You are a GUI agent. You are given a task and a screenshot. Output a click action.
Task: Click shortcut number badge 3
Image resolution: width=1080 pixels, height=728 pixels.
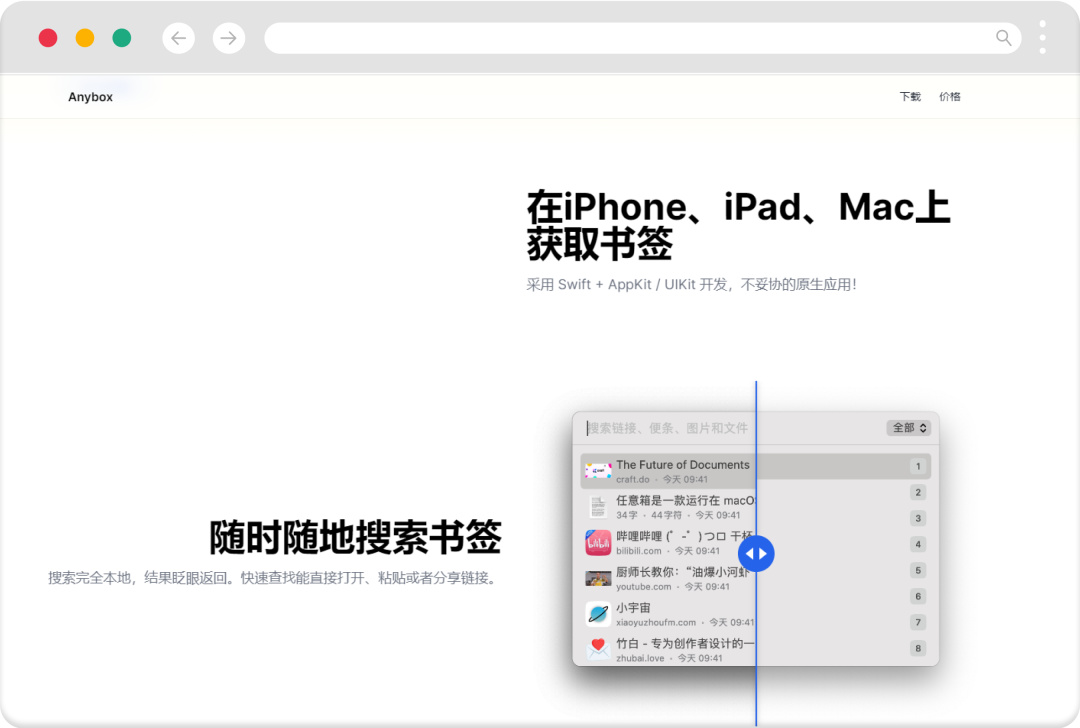click(917, 519)
